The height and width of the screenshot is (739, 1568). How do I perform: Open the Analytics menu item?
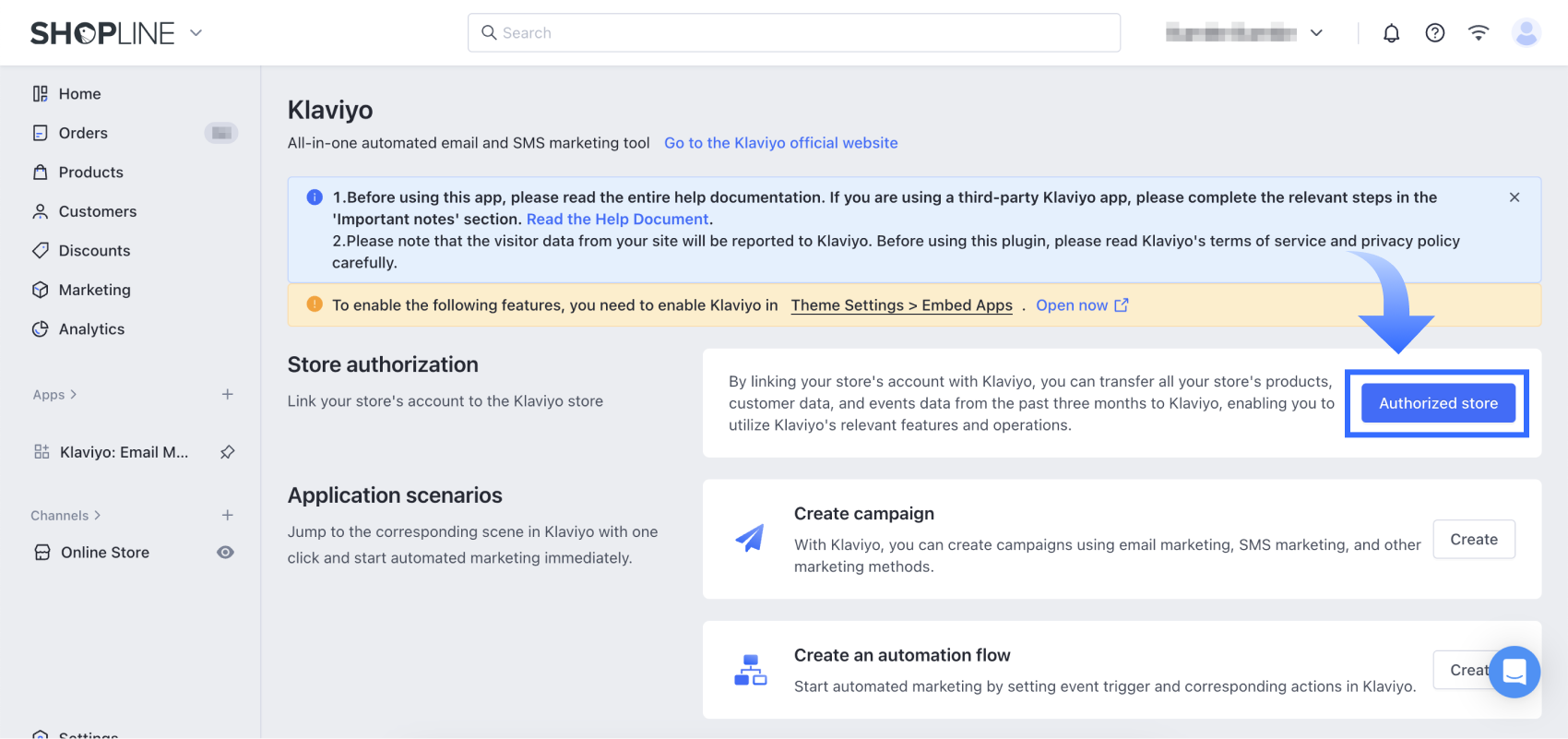click(91, 329)
